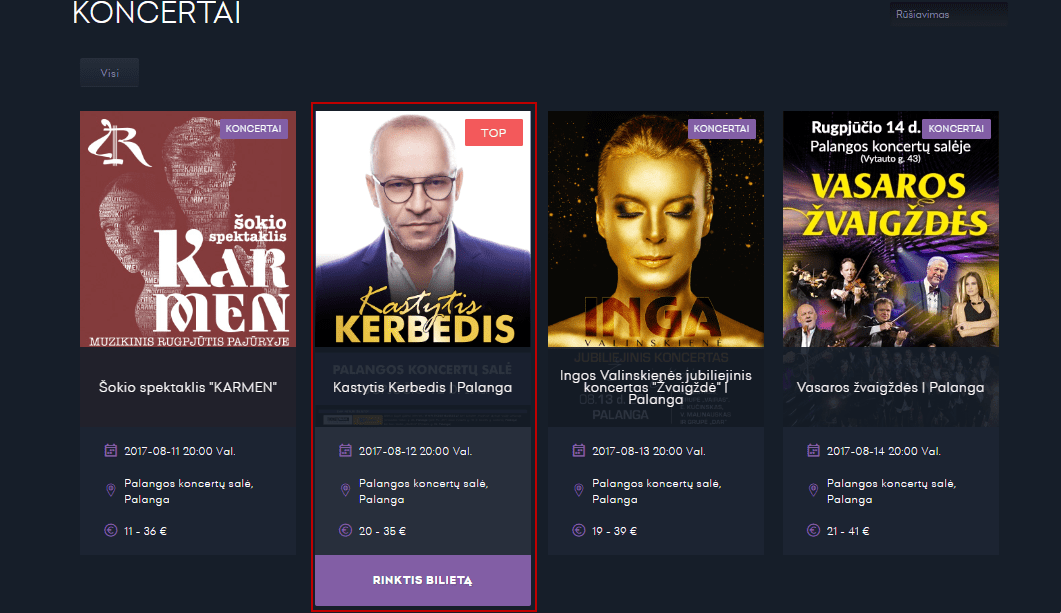Image resolution: width=1061 pixels, height=613 pixels.
Task: Click calendar icon beside 2017-08-14 date
Action: coord(813,451)
